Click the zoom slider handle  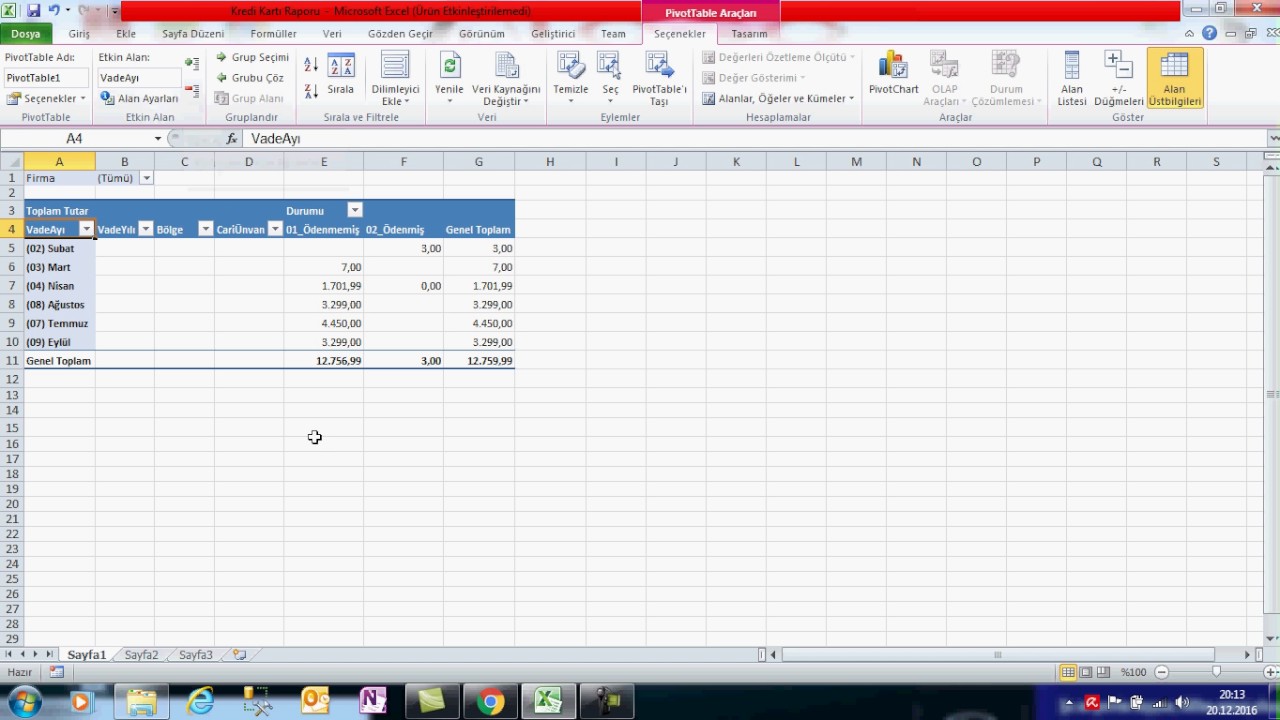pos(1216,672)
